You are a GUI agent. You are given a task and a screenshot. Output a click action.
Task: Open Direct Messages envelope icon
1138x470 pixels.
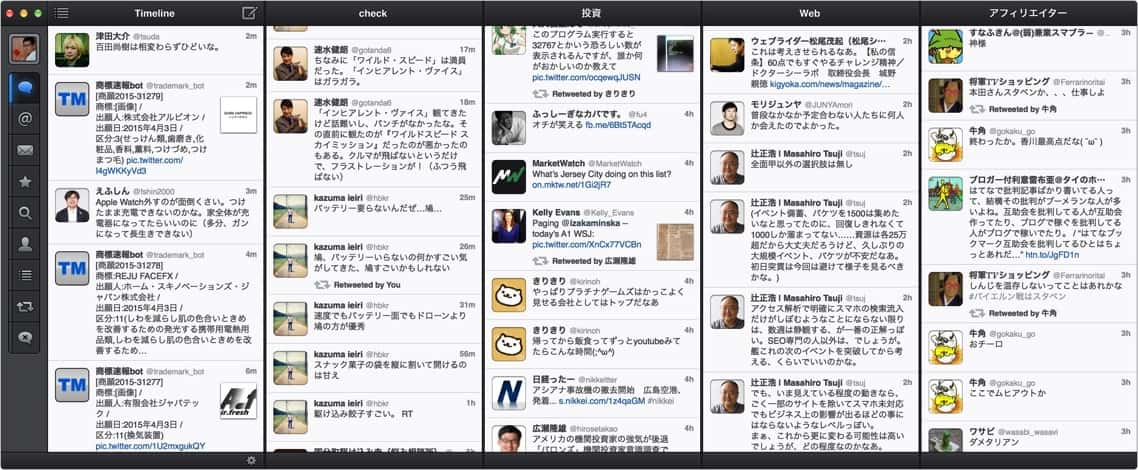tap(25, 150)
